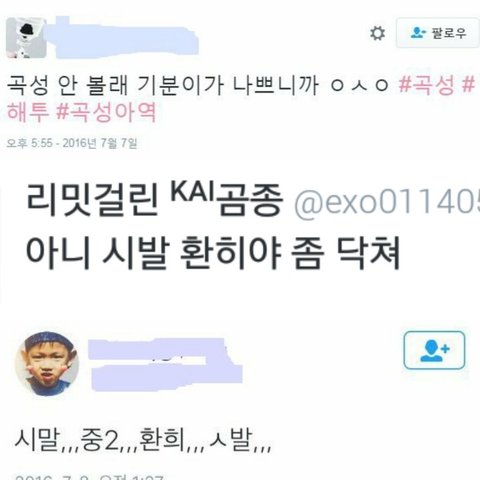Click the second # hashtag at line end
480x480 pixels.
[x=468, y=85]
